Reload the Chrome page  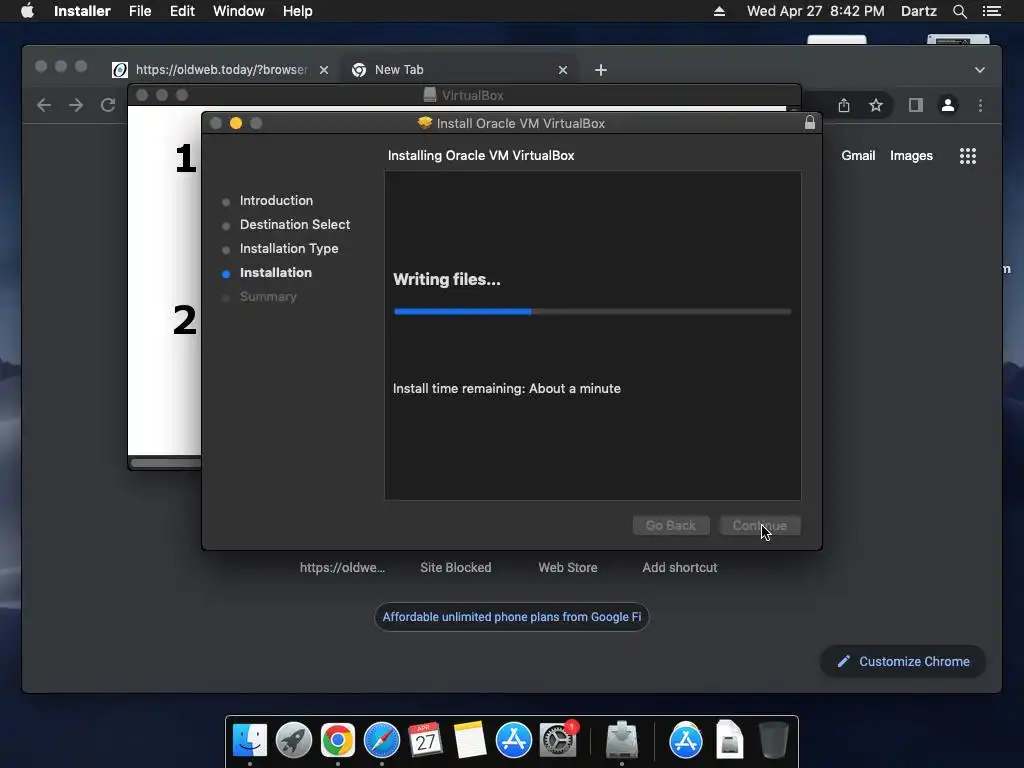point(108,105)
